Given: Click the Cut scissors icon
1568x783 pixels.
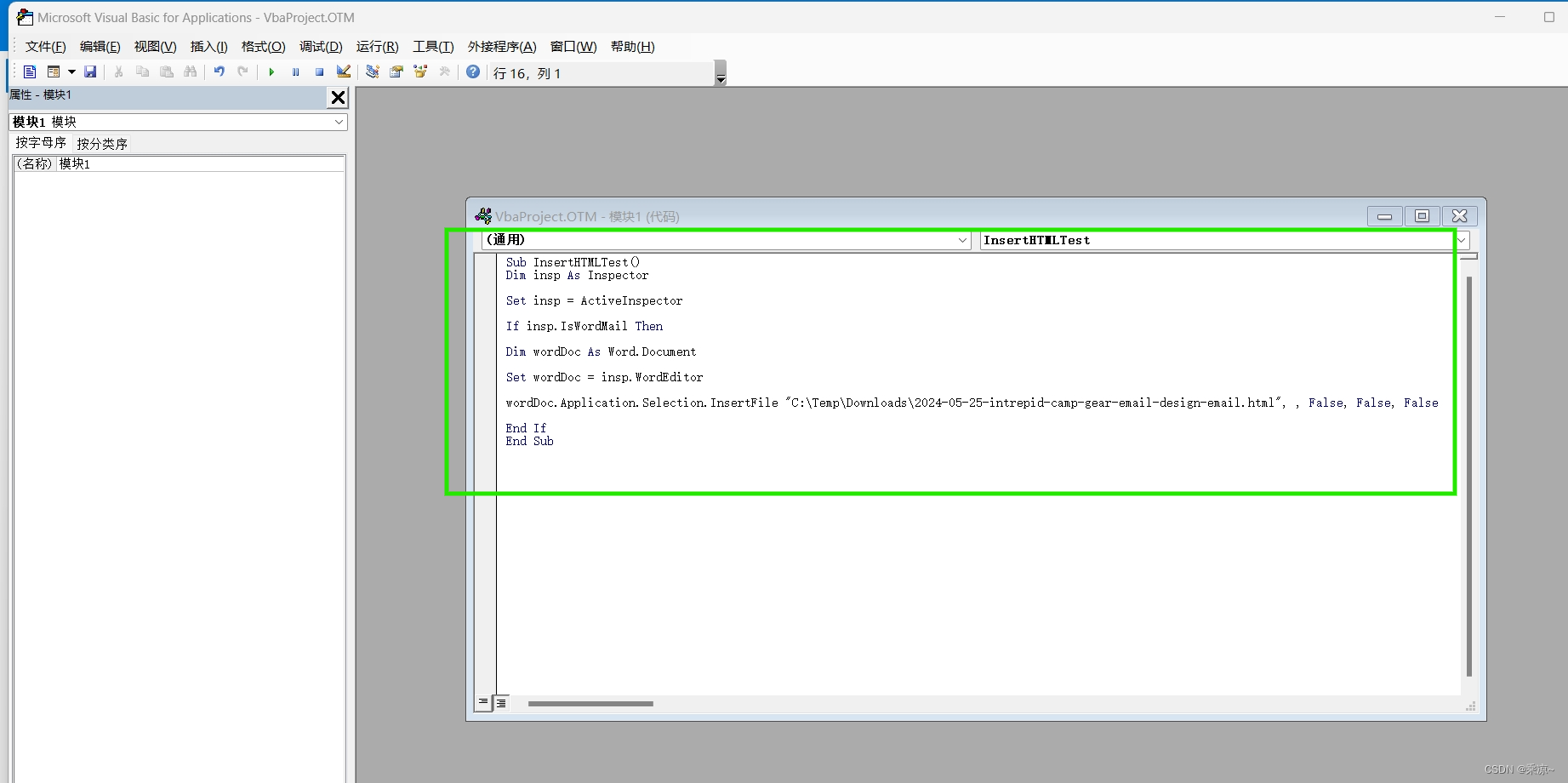Looking at the screenshot, I should 118,72.
